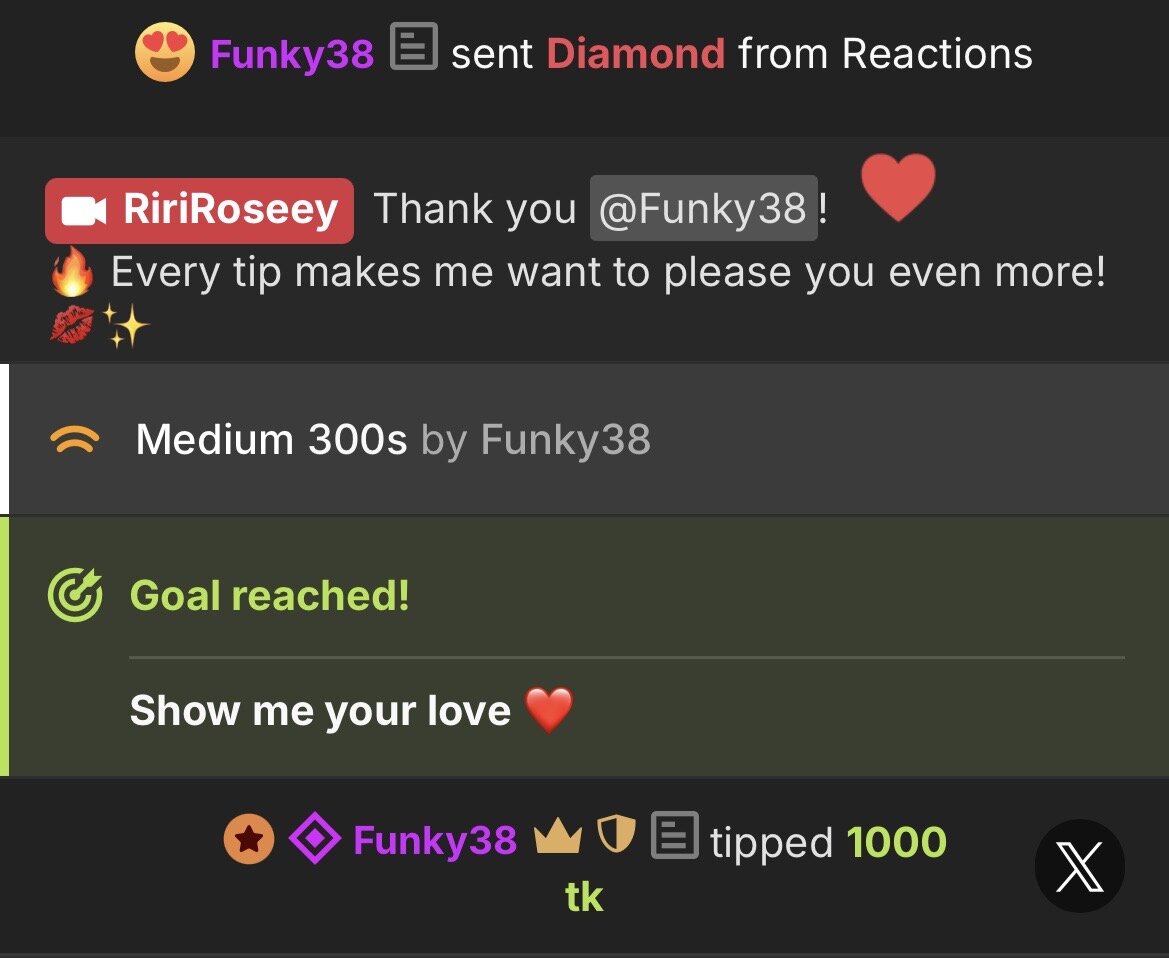
Task: Click the @Funky38 mention tag
Action: coord(704,208)
